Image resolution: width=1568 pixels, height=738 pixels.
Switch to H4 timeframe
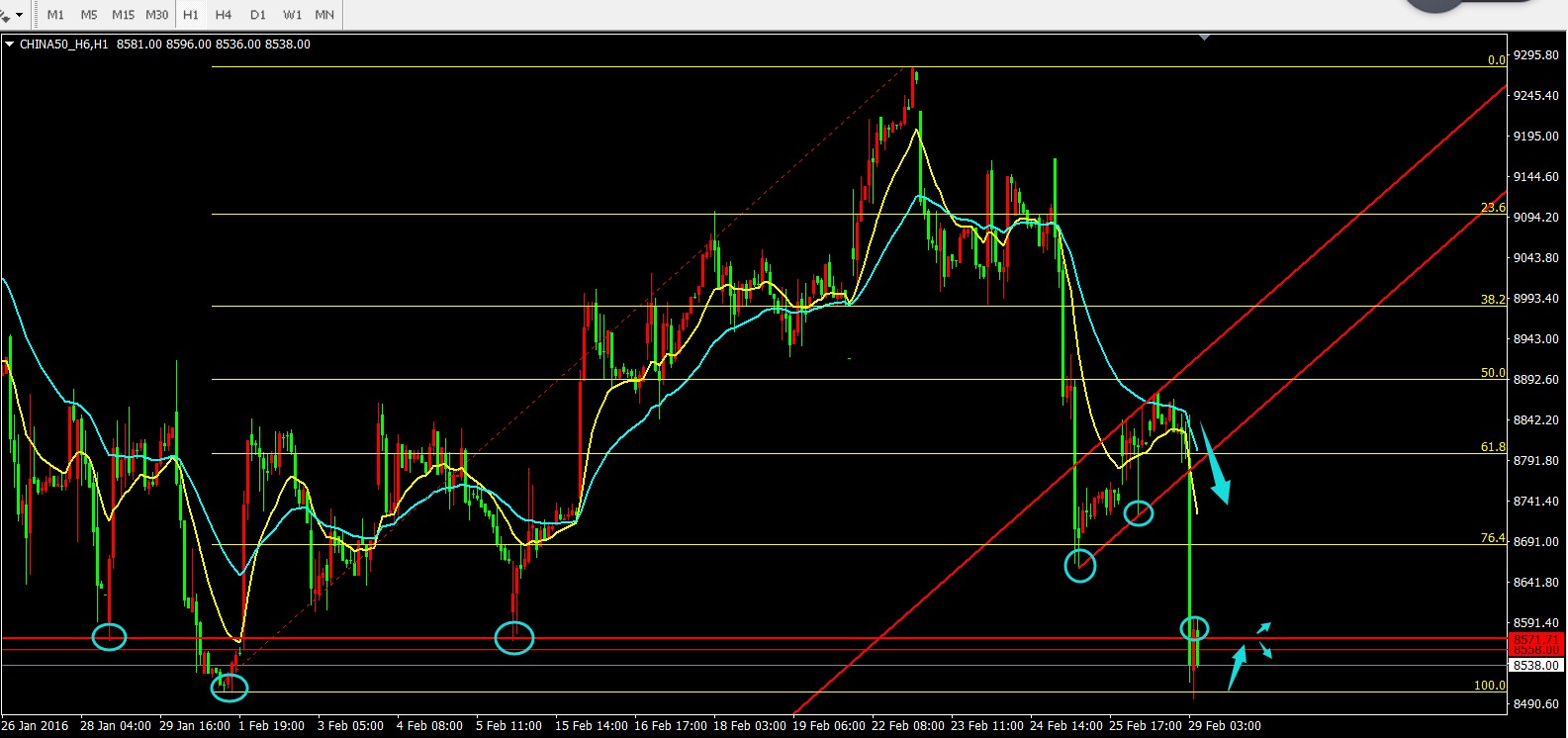click(224, 15)
